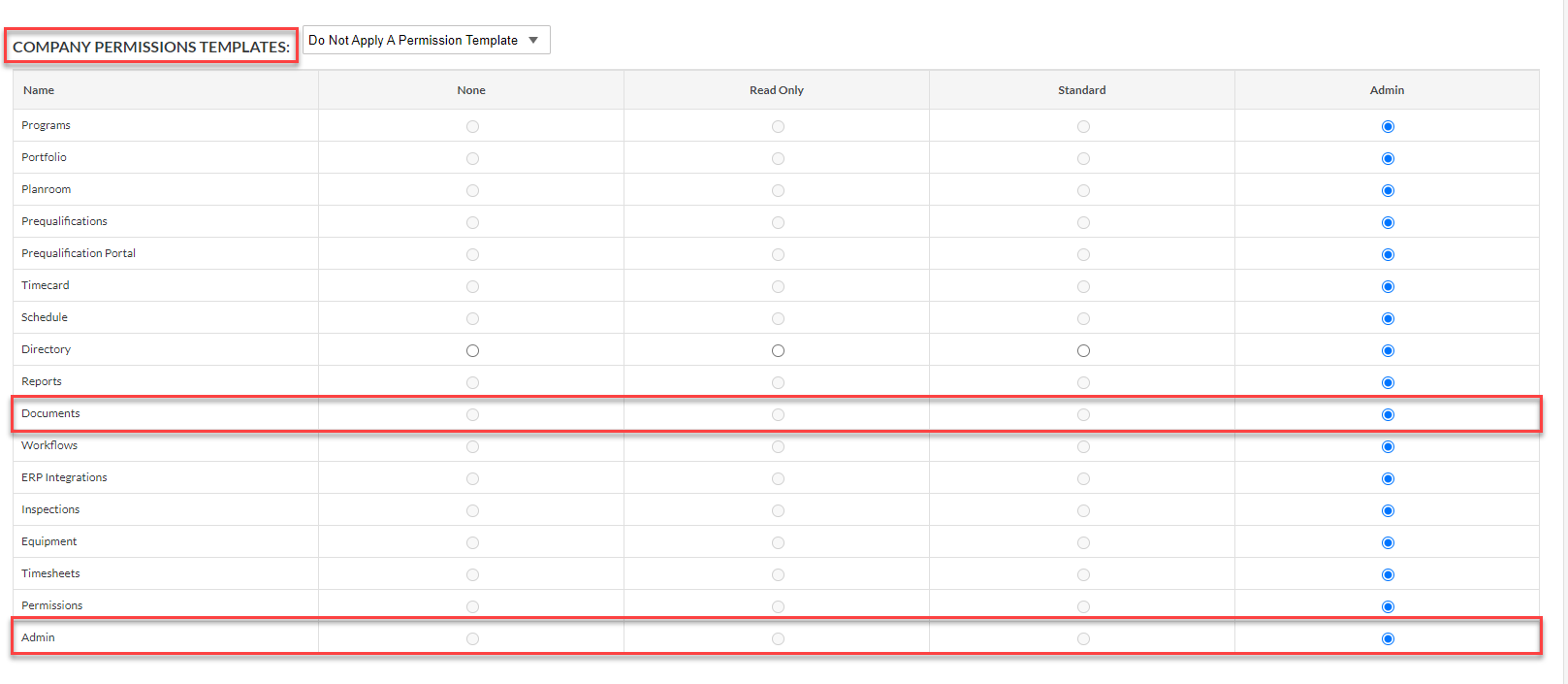Select Admin for Timecard

[1388, 286]
